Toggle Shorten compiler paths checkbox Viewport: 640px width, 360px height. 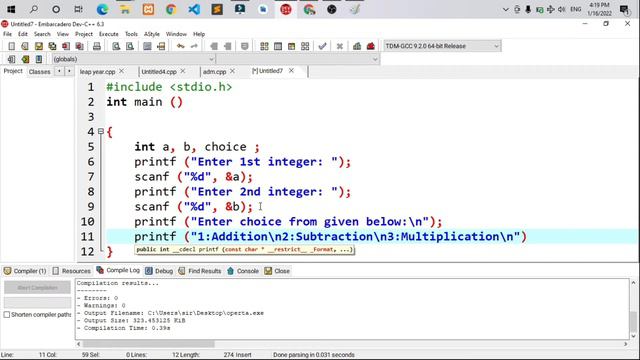tap(7, 315)
